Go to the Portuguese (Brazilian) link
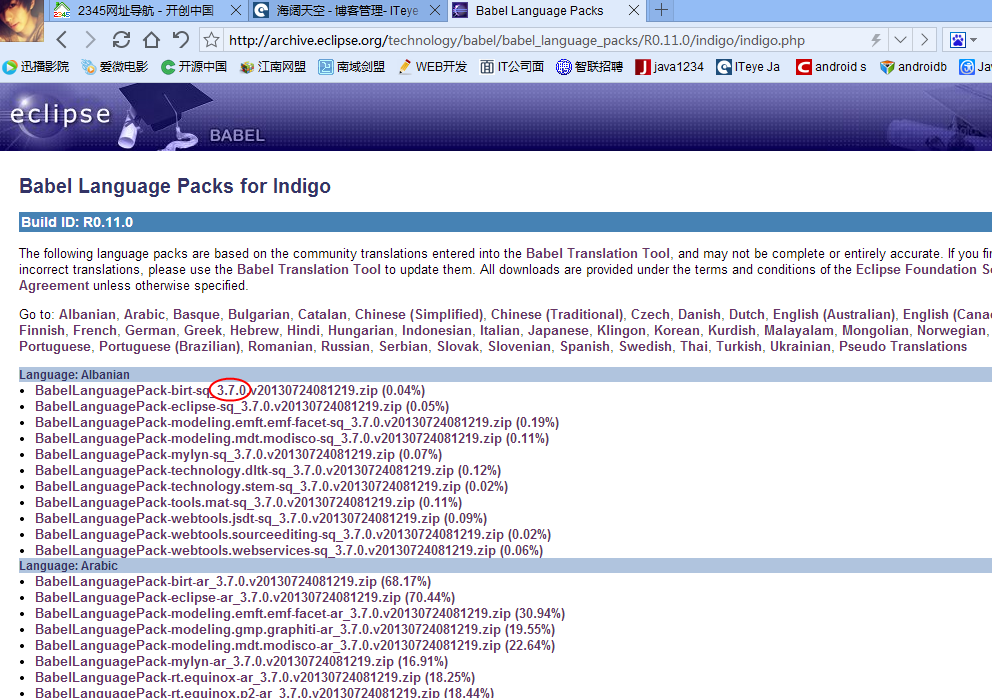Viewport: 992px width, 698px height. point(170,347)
